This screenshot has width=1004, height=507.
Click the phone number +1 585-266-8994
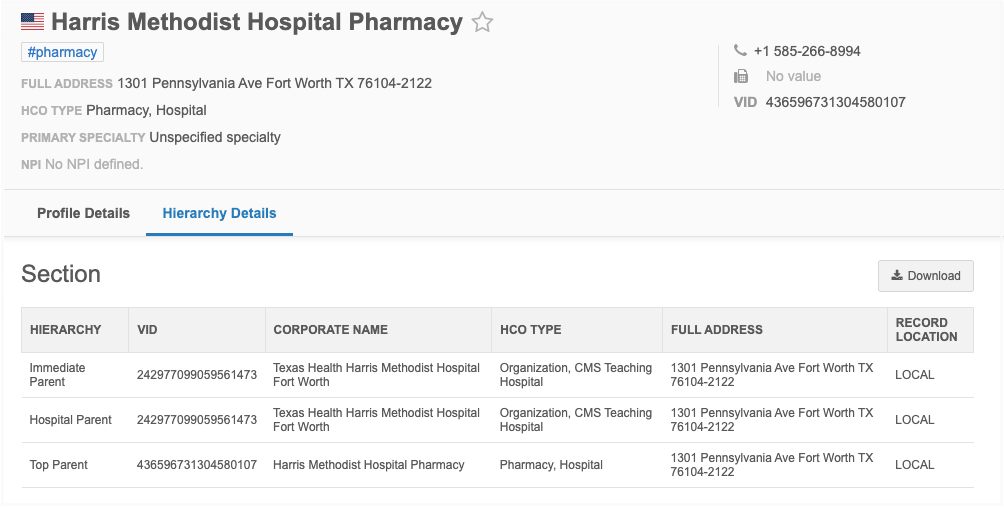[807, 51]
